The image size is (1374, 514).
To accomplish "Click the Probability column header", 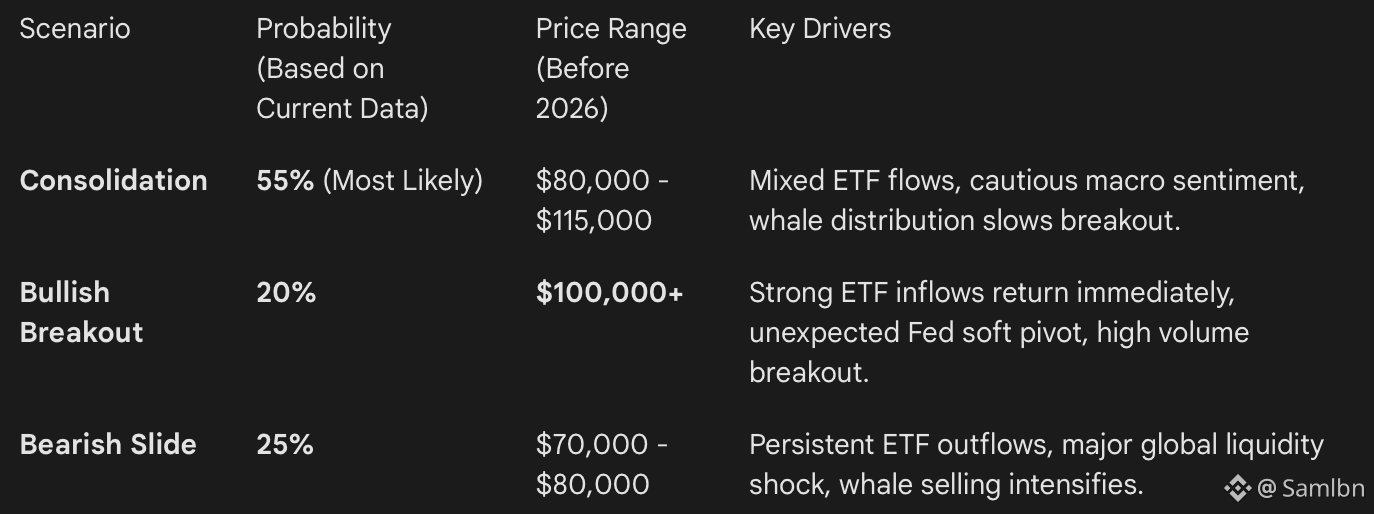I will [323, 28].
